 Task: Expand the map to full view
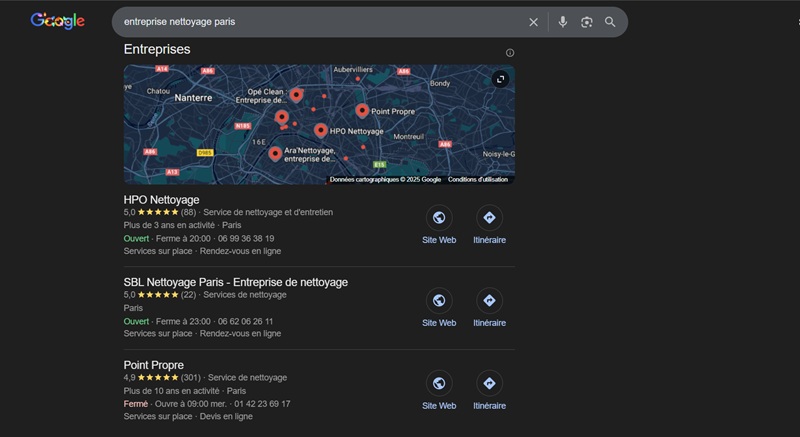click(501, 79)
